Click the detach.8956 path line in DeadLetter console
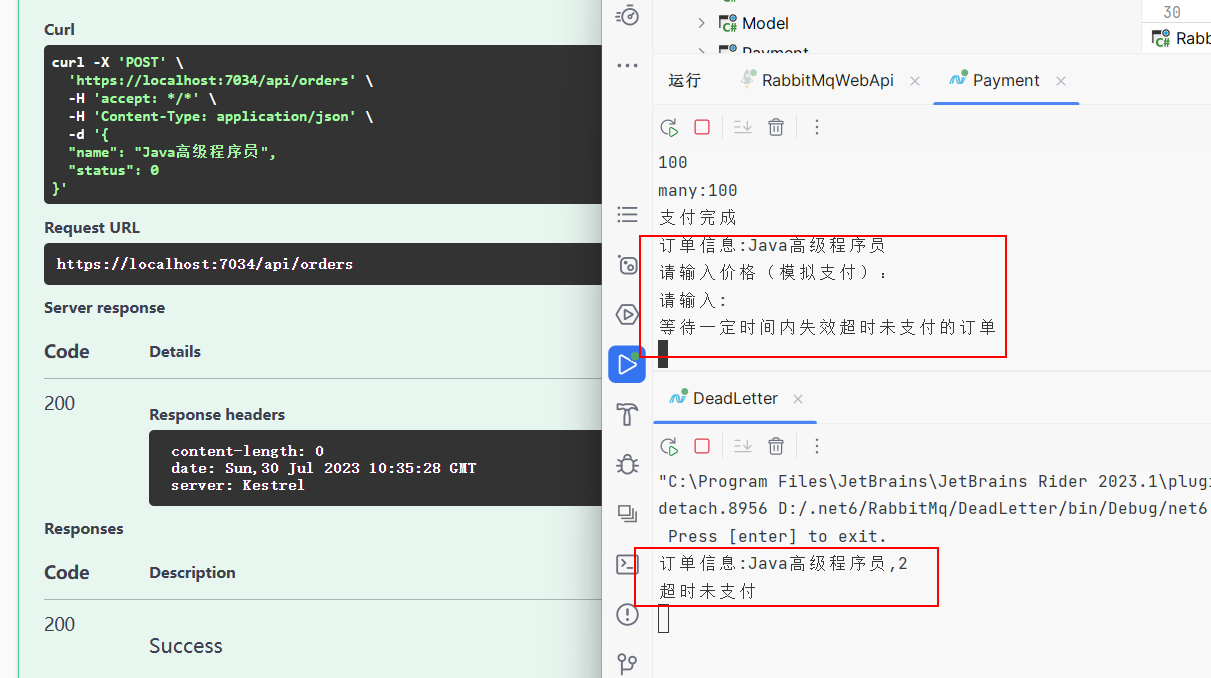 coord(933,508)
